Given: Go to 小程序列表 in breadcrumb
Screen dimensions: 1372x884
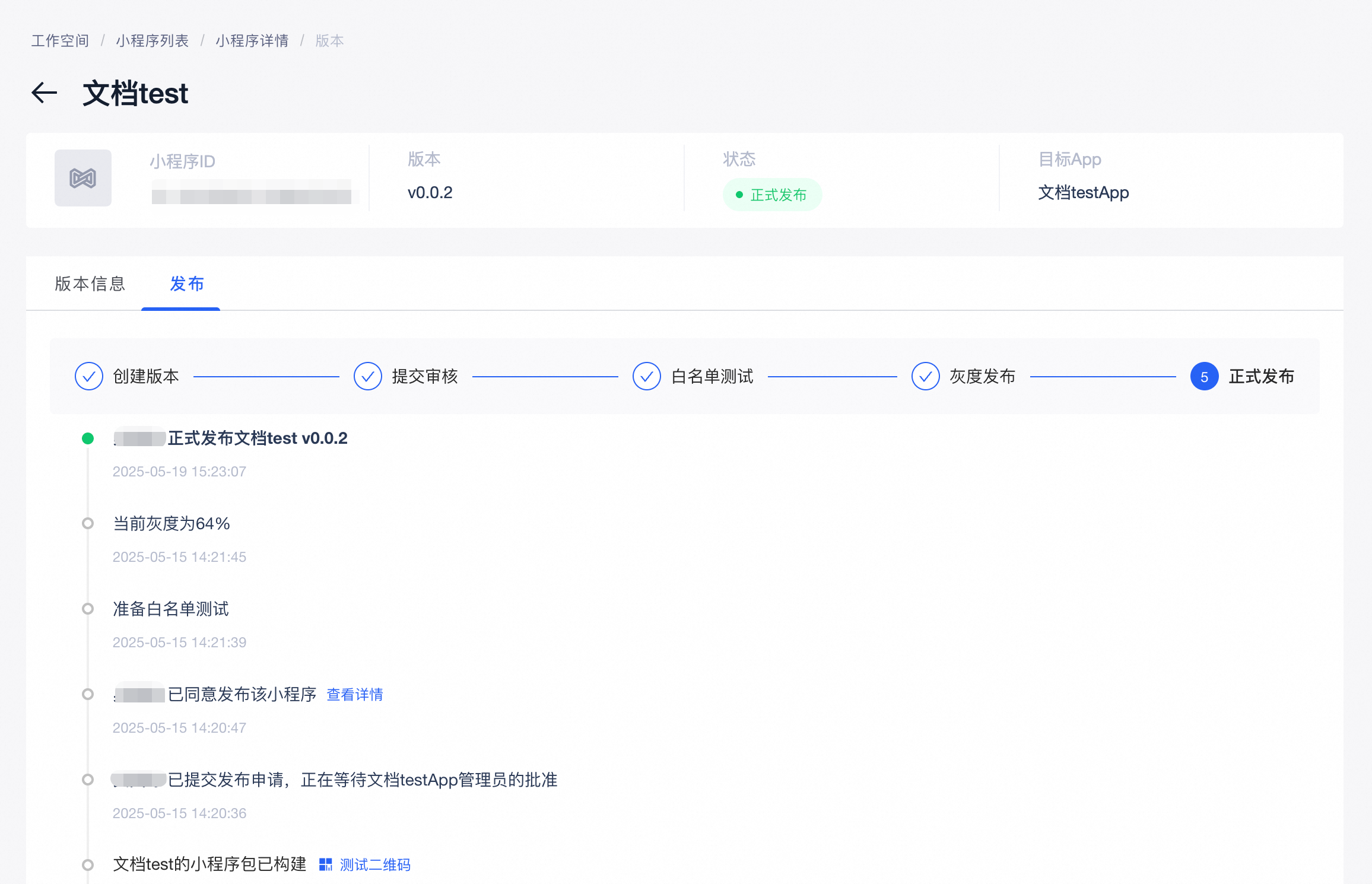Looking at the screenshot, I should coord(153,40).
